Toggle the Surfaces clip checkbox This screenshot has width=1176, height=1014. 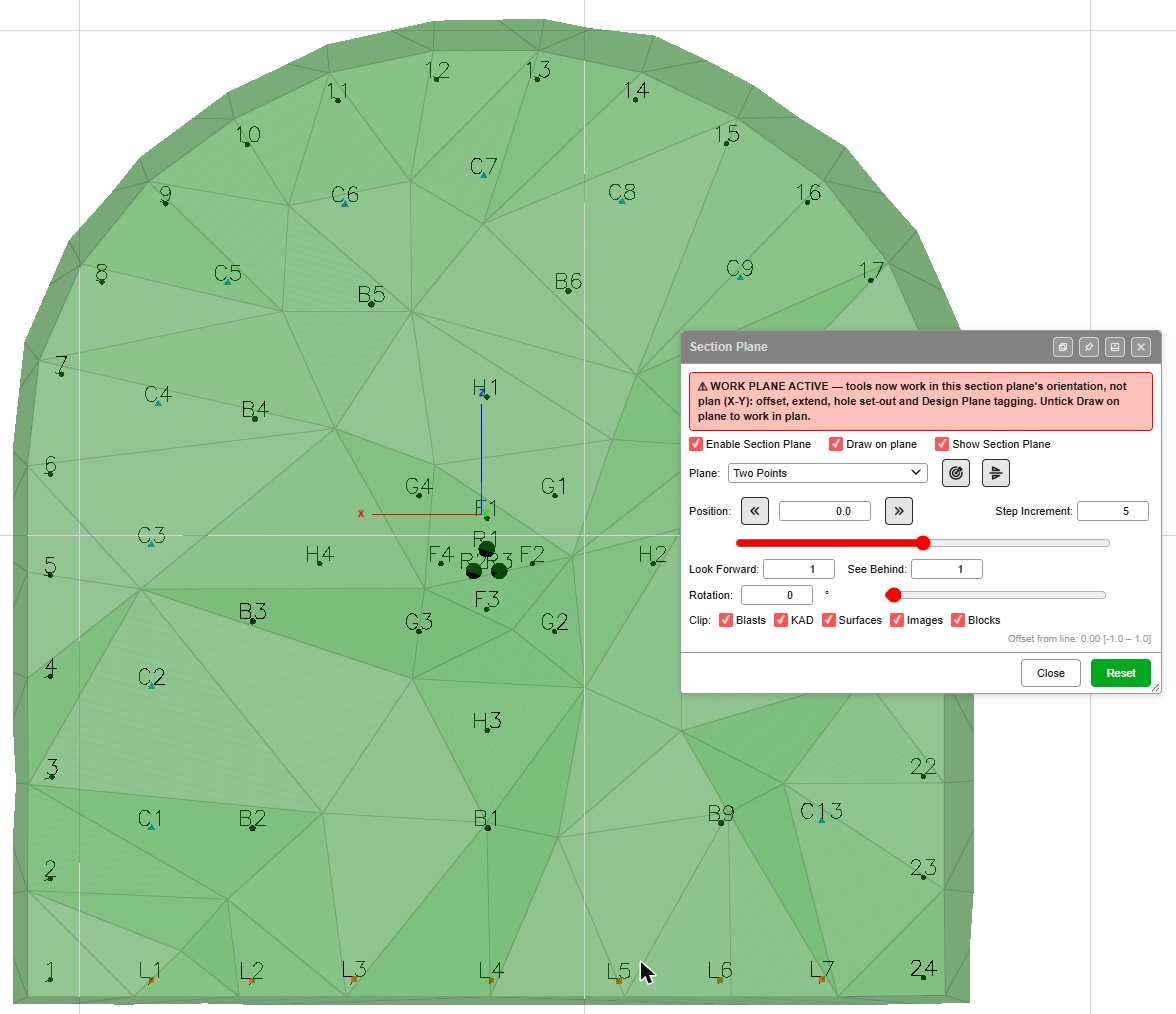pos(829,620)
